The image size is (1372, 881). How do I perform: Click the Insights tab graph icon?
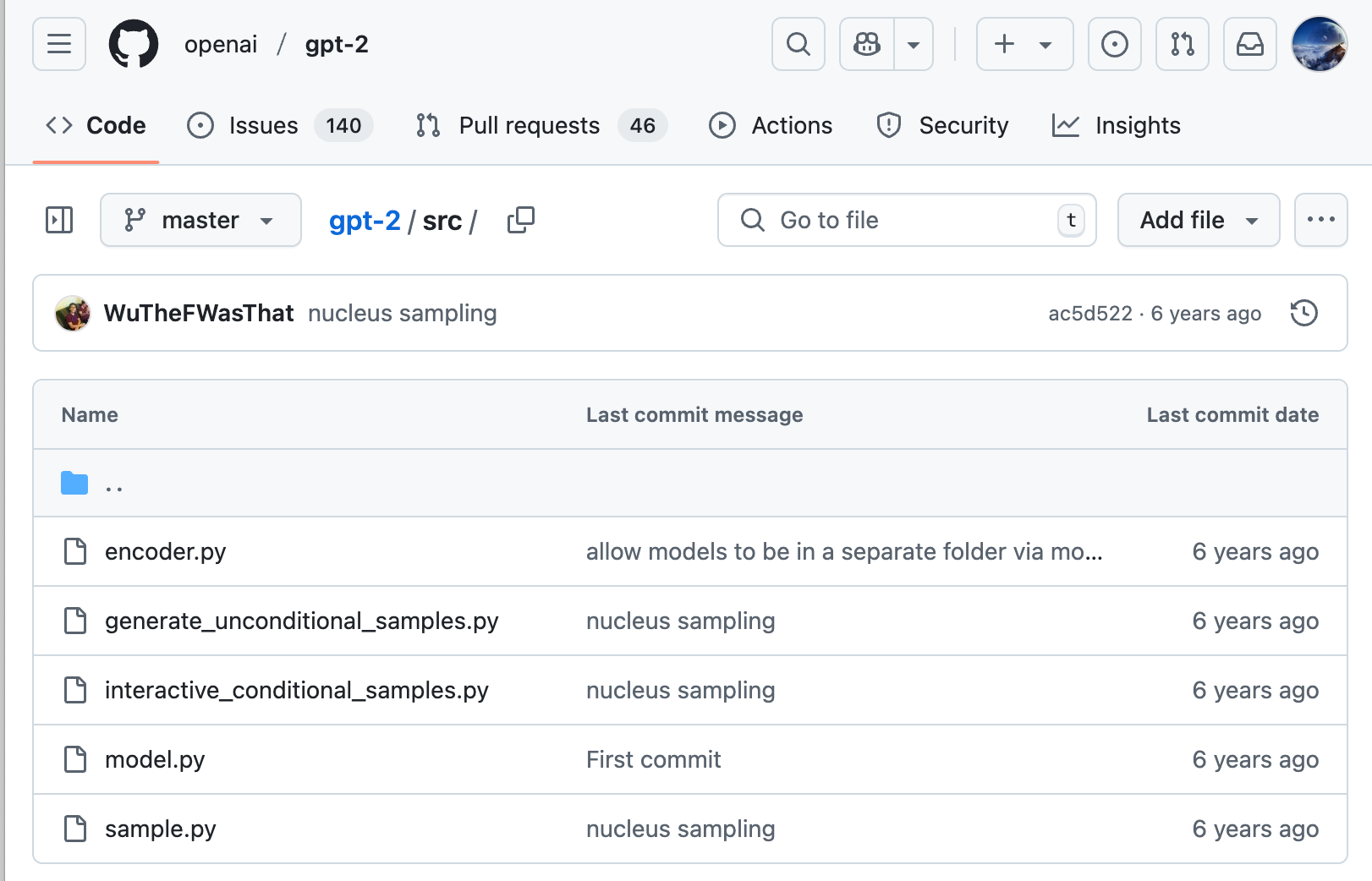[x=1066, y=125]
